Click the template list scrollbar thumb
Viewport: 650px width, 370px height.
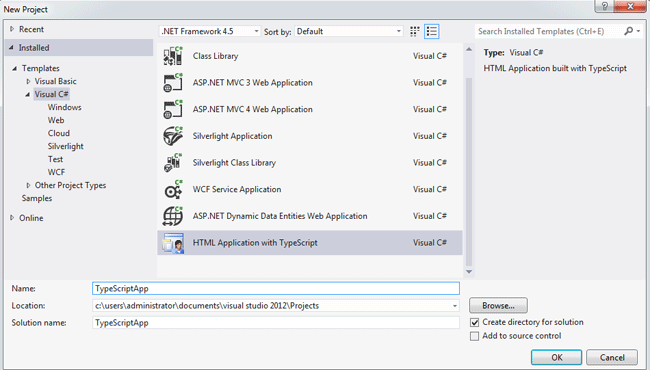pos(469,172)
